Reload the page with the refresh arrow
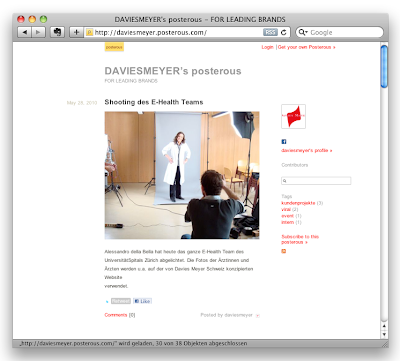This screenshot has width=400, height=361. point(284,32)
